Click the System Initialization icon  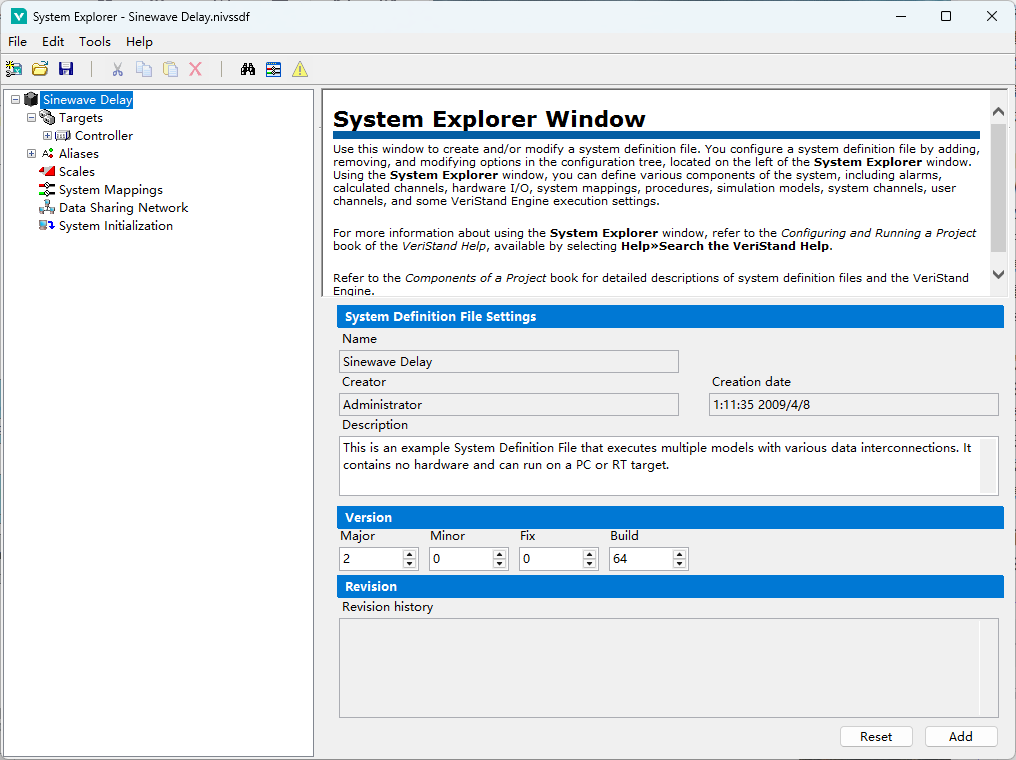pos(47,225)
